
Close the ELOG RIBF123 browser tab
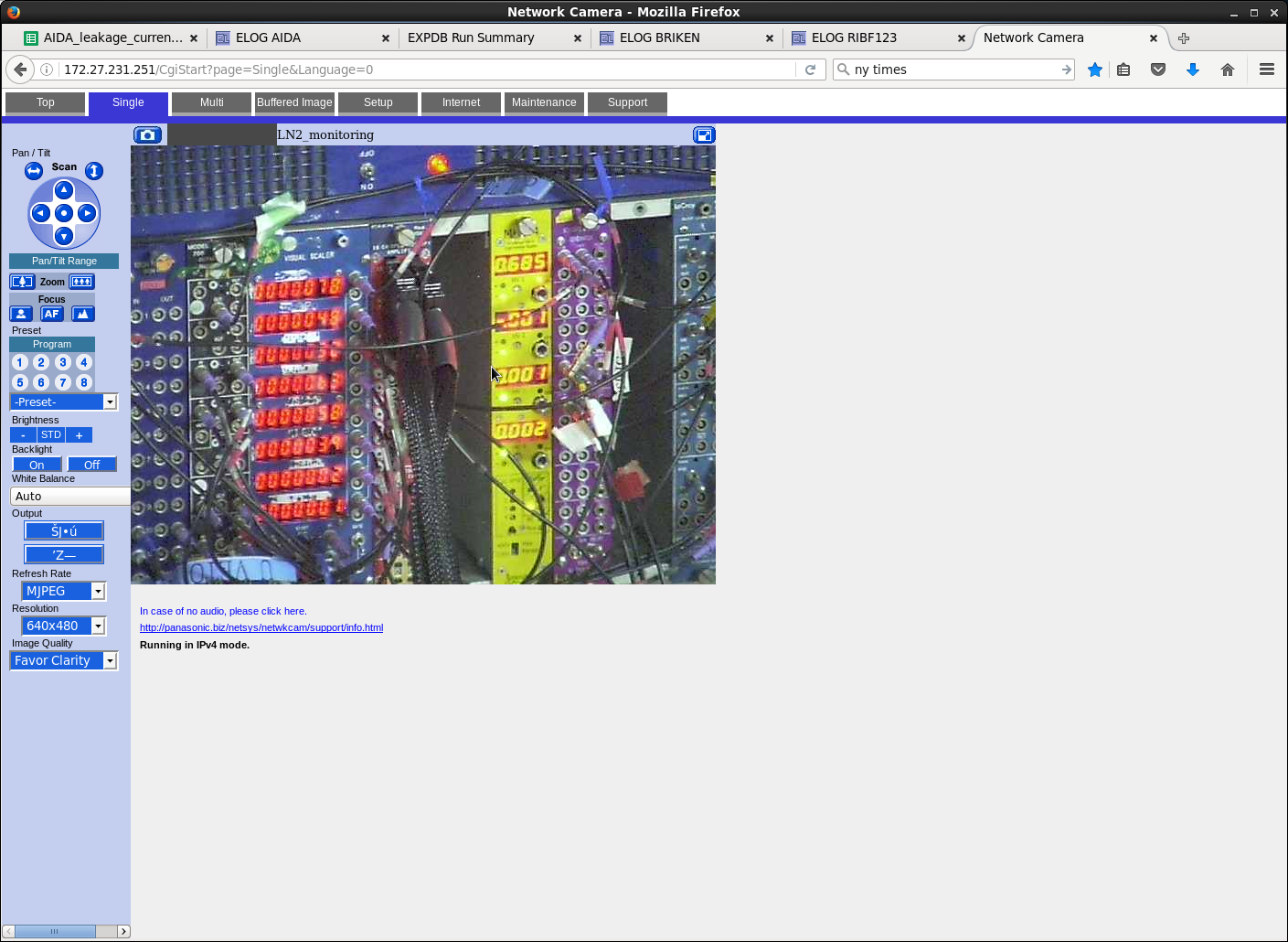click(x=961, y=38)
